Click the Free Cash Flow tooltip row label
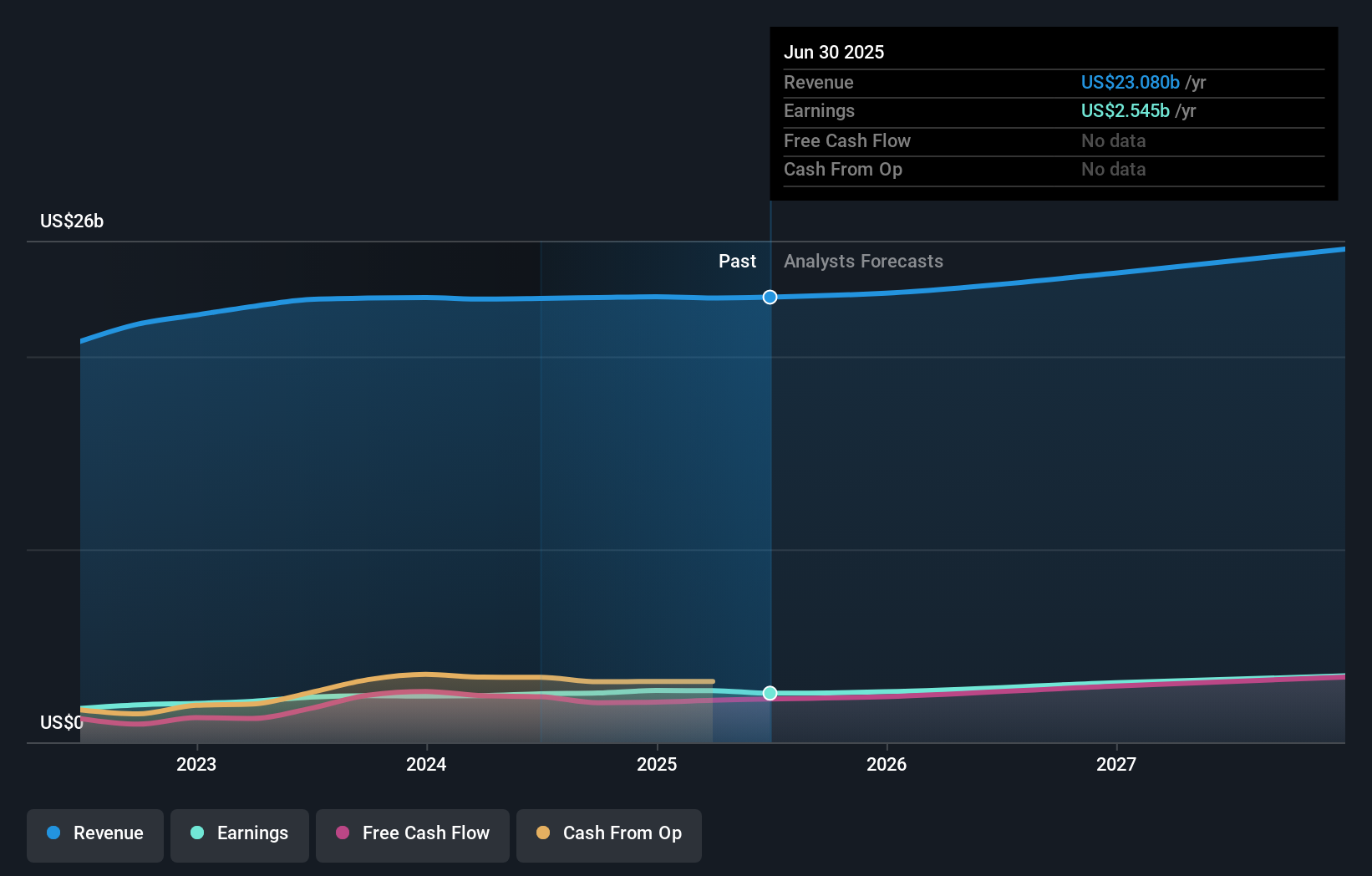Image resolution: width=1372 pixels, height=876 pixels. coord(847,140)
